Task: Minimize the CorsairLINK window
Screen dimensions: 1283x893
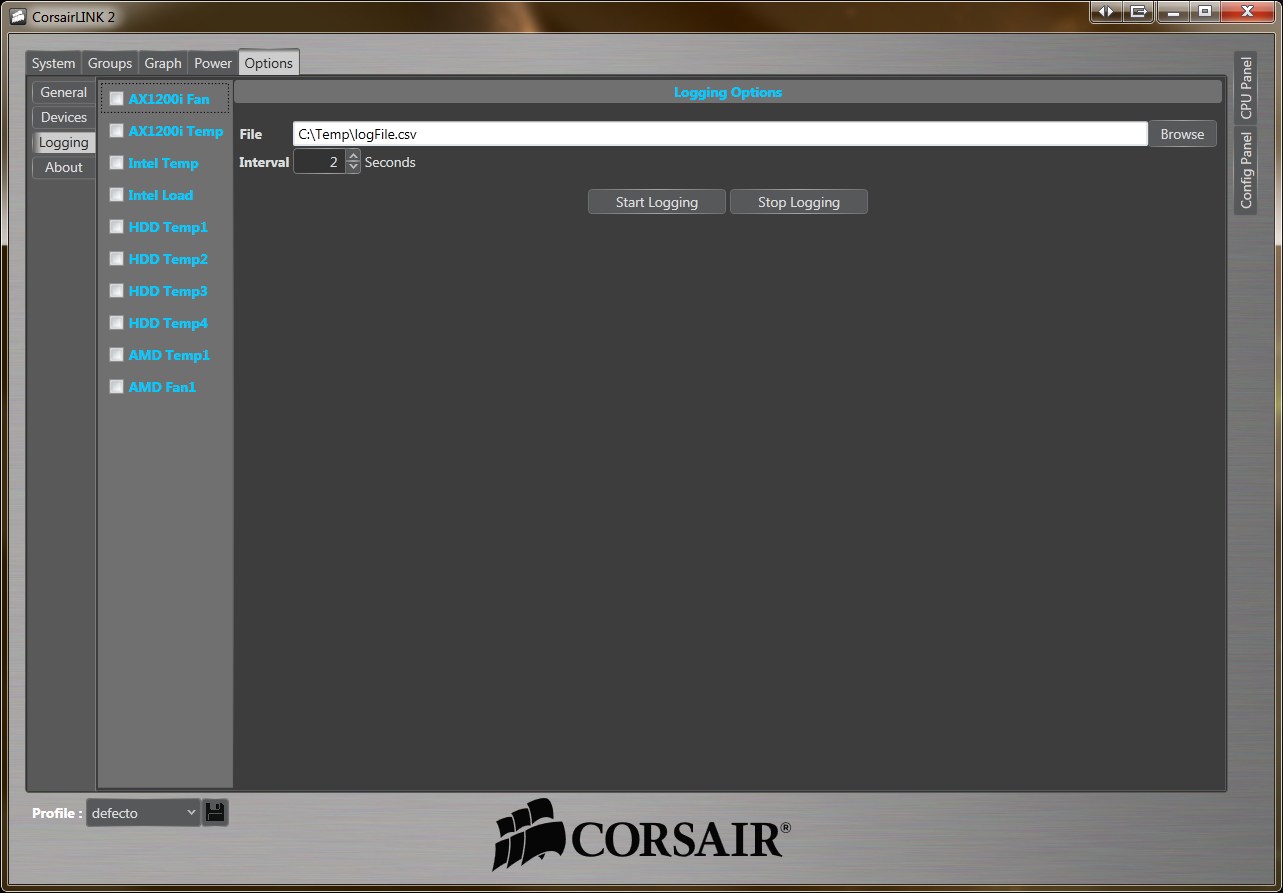Action: [1172, 12]
